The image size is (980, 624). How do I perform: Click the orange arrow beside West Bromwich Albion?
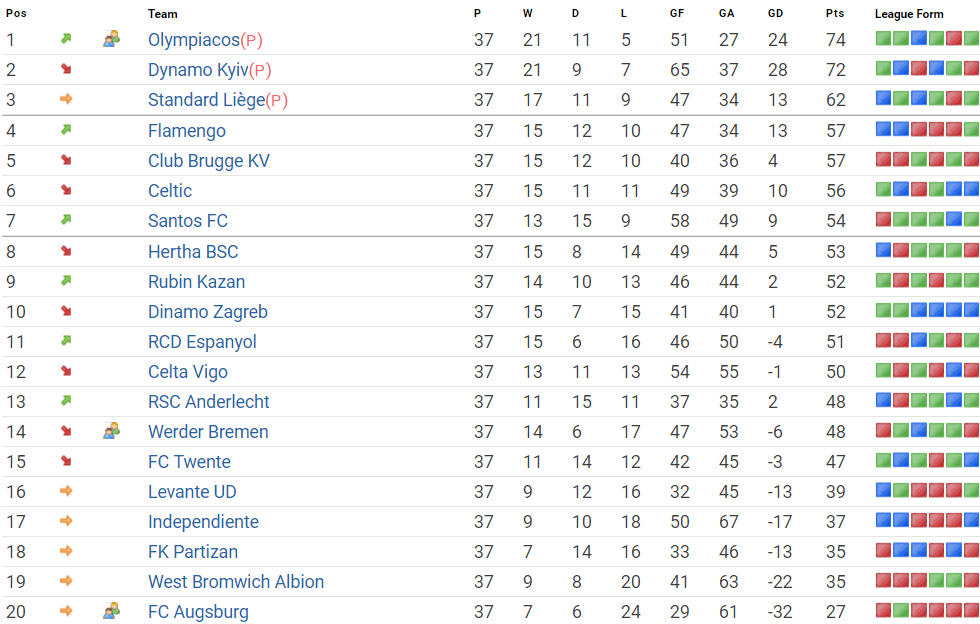tap(66, 581)
